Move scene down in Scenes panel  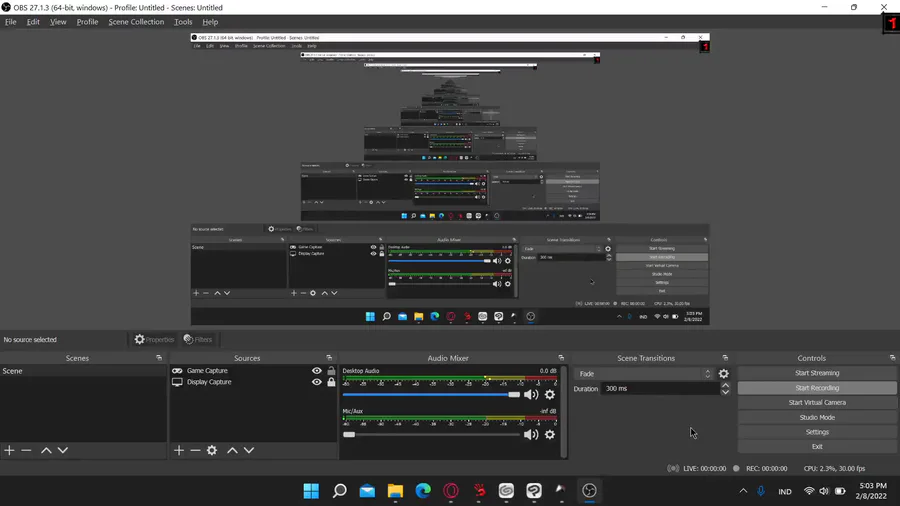[63, 450]
